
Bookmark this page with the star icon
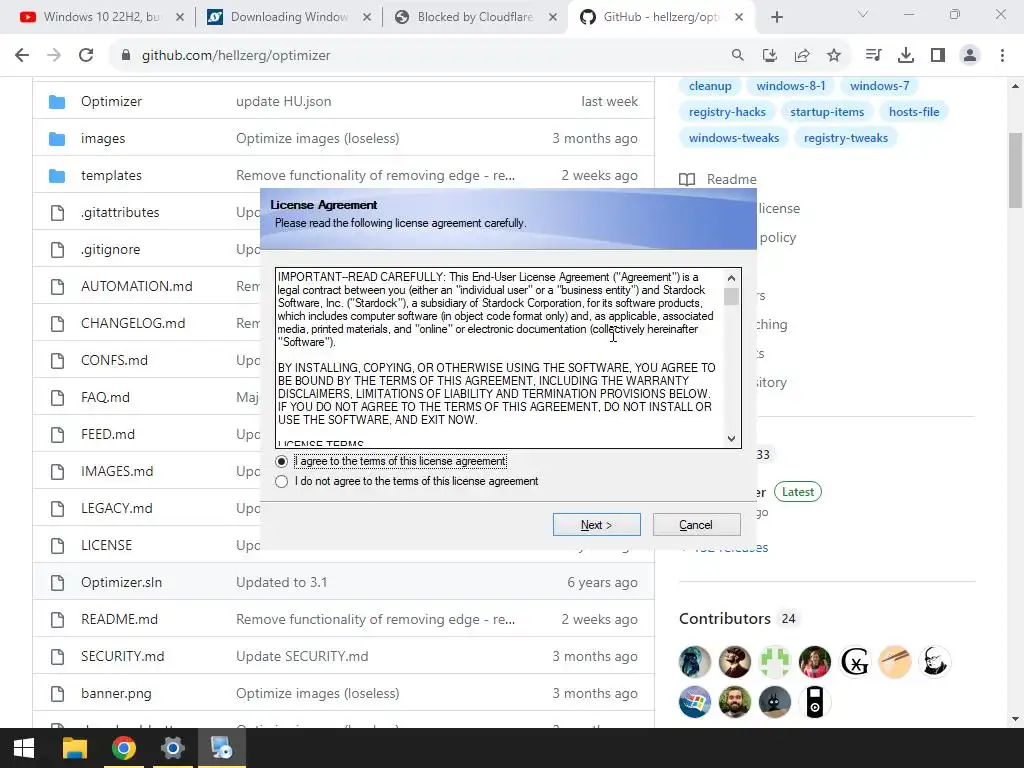834,56
